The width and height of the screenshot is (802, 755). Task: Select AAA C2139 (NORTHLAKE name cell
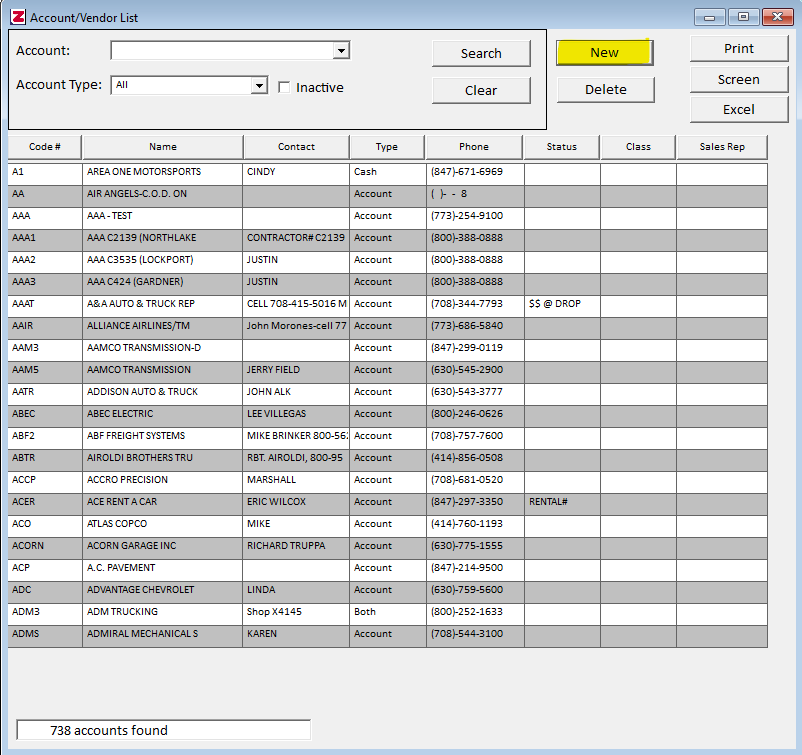pos(162,240)
